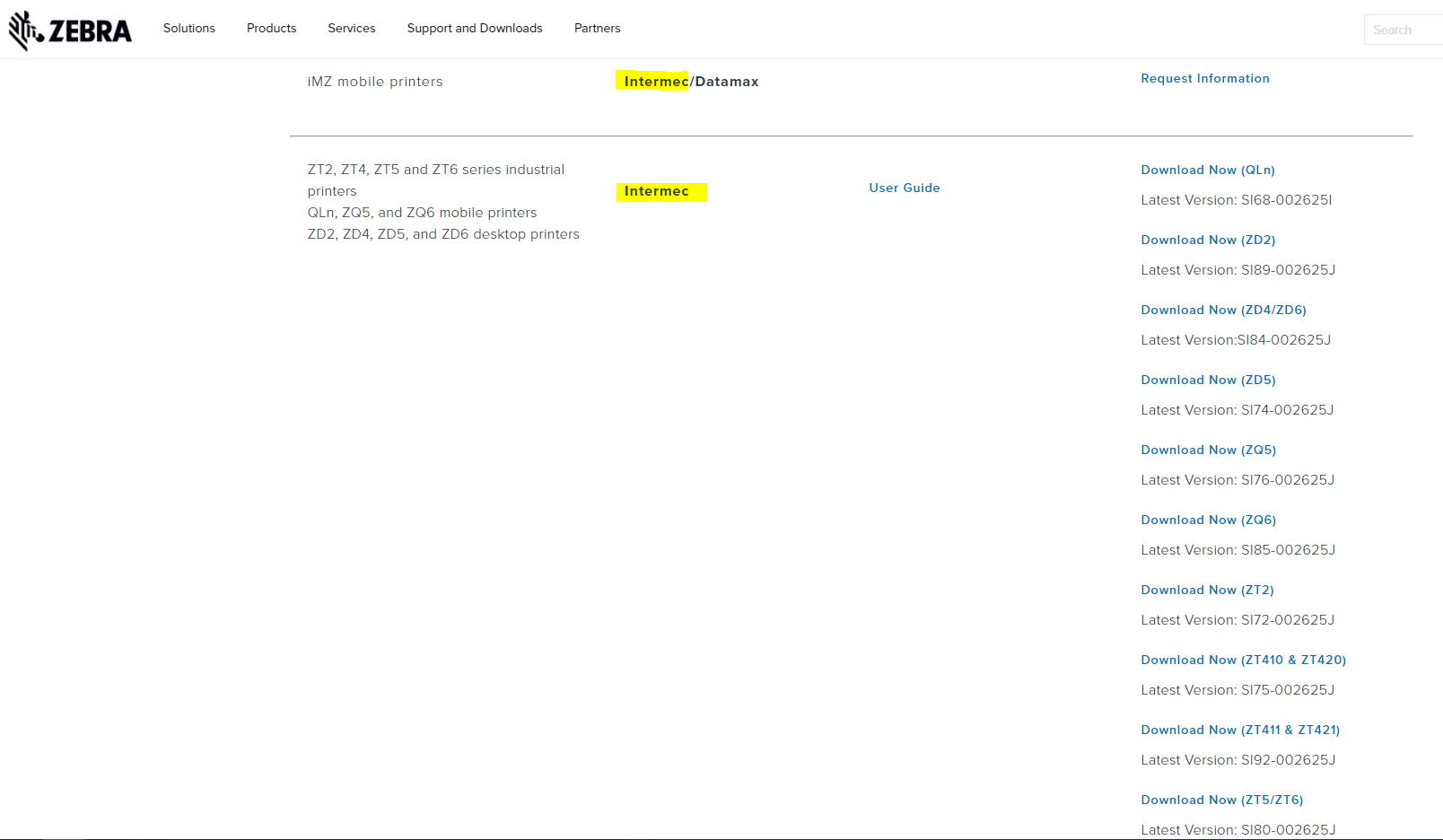Open the Intermec User Guide link
Image resolution: width=1443 pixels, height=840 pixels.
904,188
